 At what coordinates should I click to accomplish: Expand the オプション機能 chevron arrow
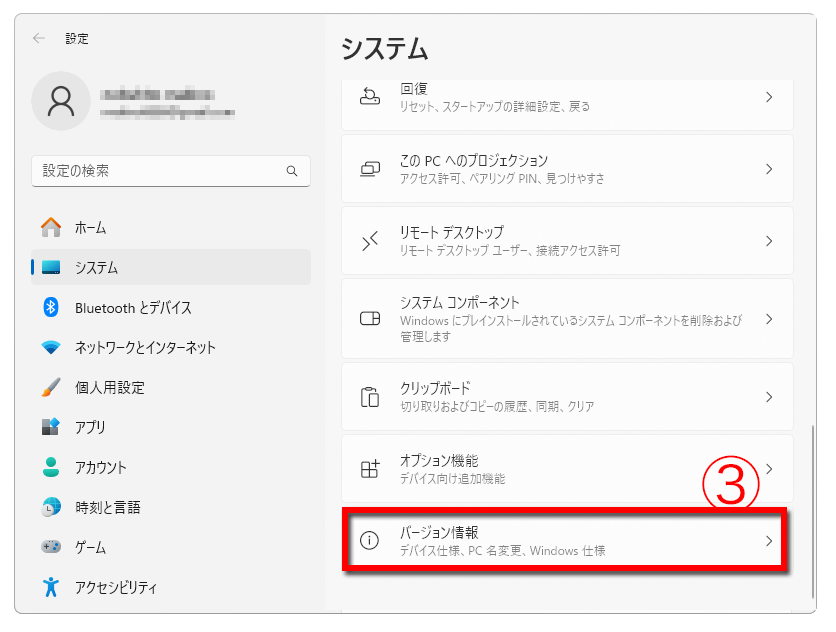[x=768, y=469]
